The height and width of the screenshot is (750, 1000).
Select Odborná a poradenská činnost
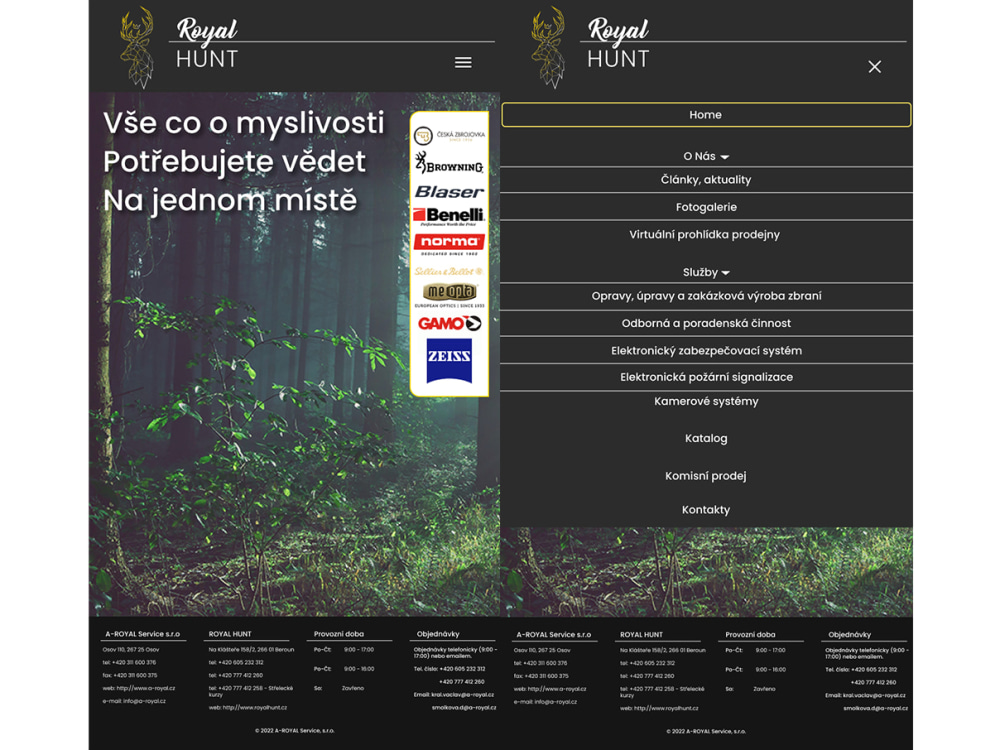[706, 323]
